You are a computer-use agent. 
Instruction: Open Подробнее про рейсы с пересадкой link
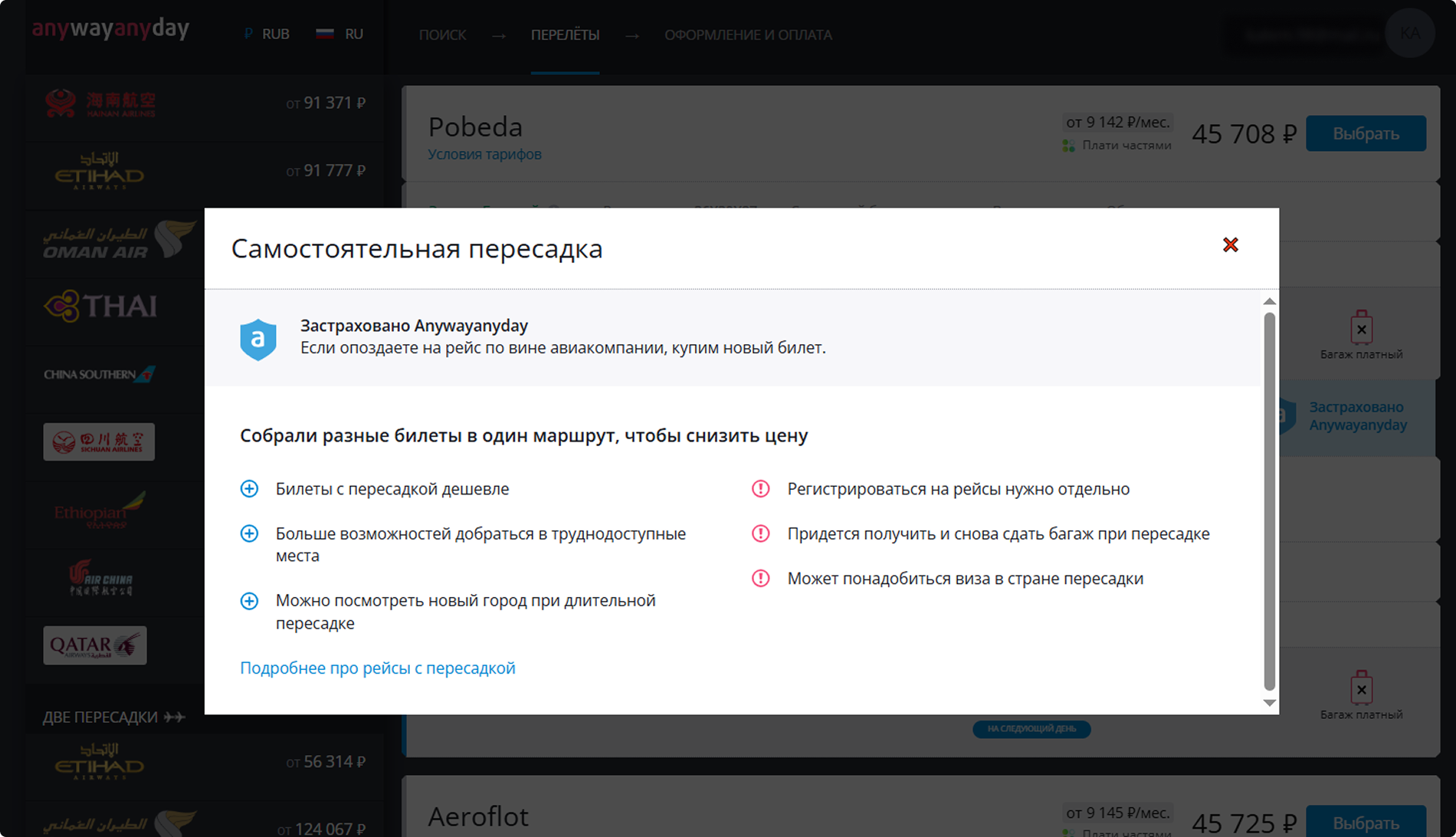pos(377,668)
